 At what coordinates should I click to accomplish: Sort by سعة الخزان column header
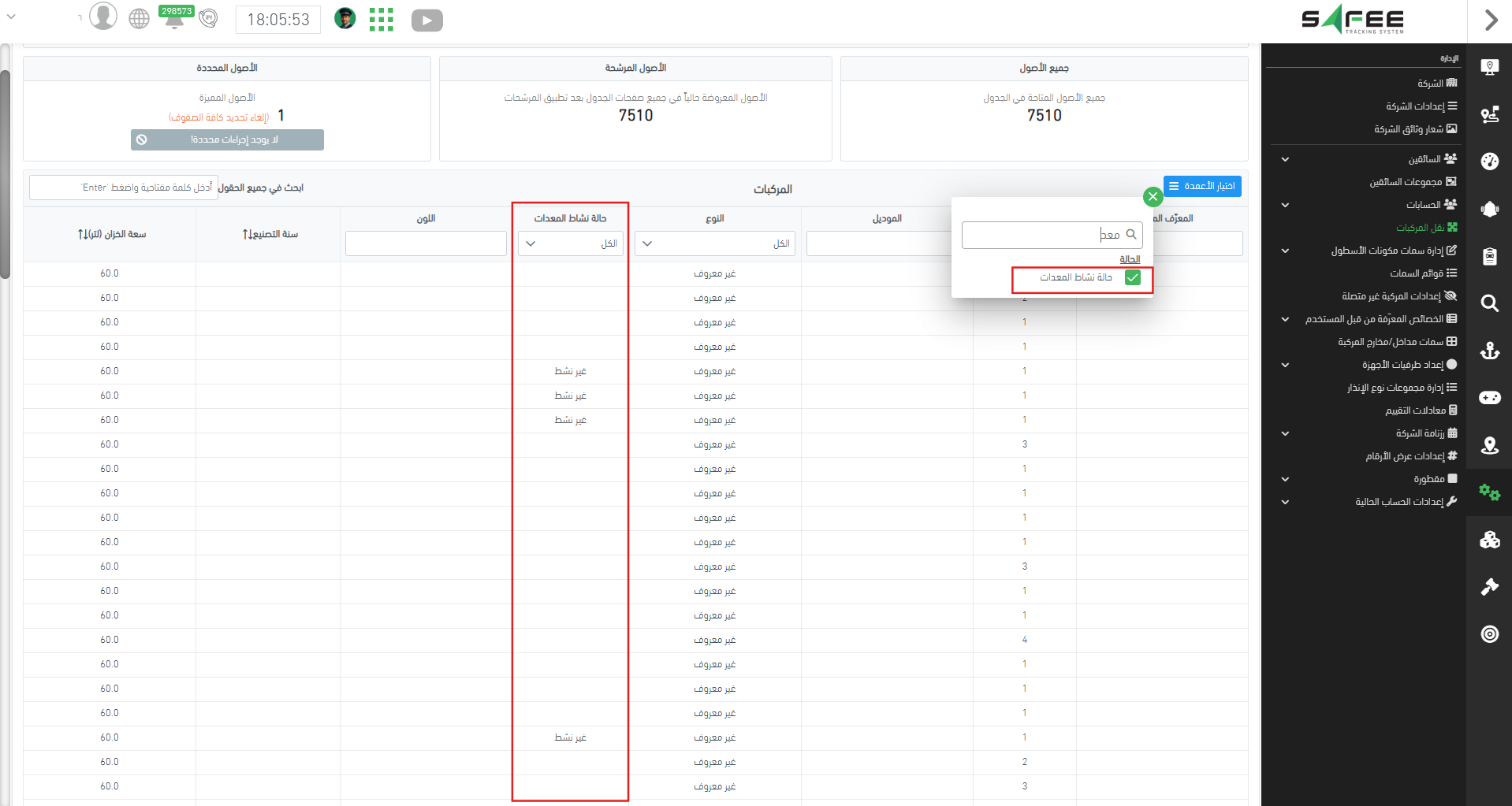[x=111, y=234]
